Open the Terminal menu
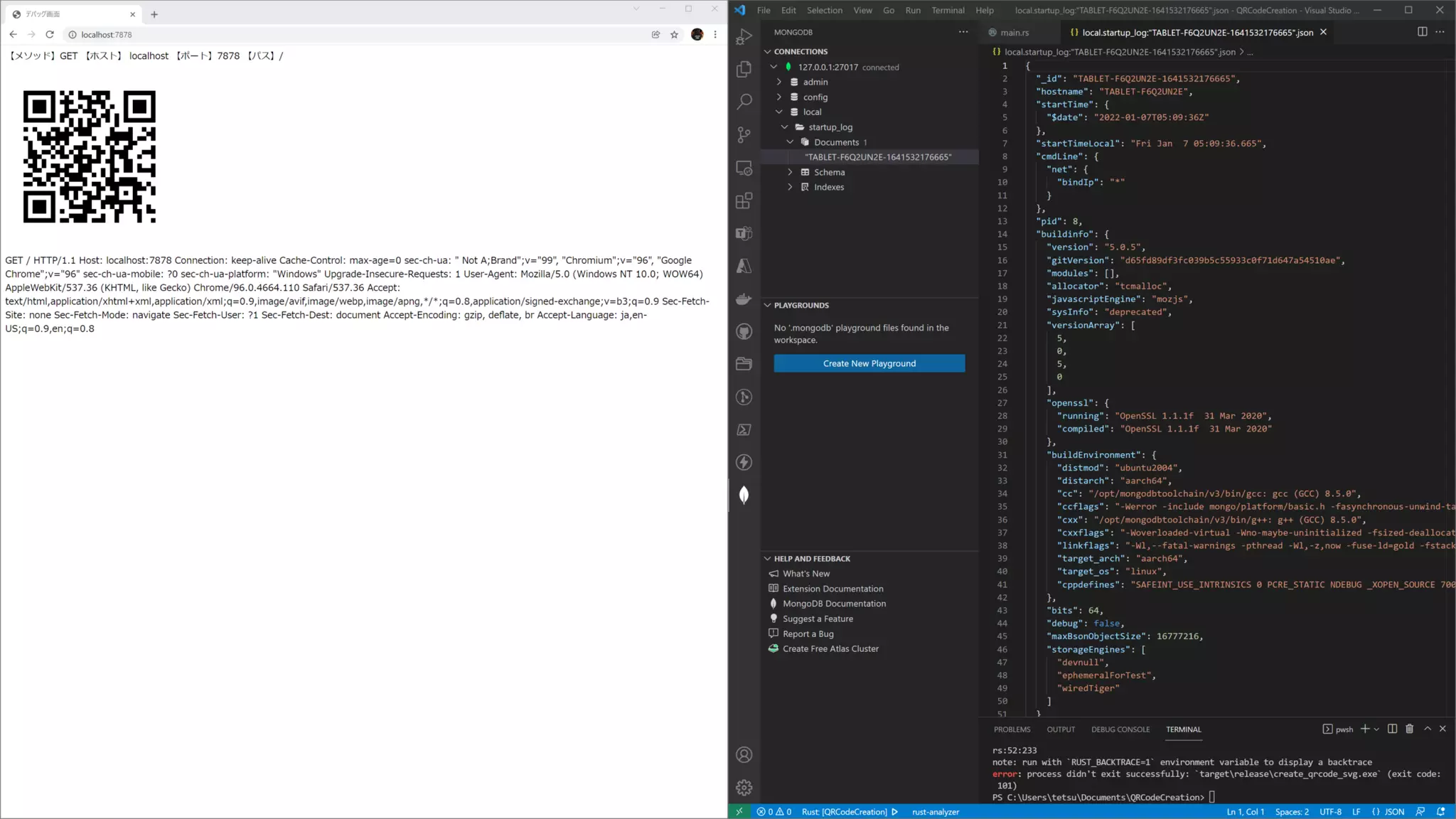 point(948,10)
